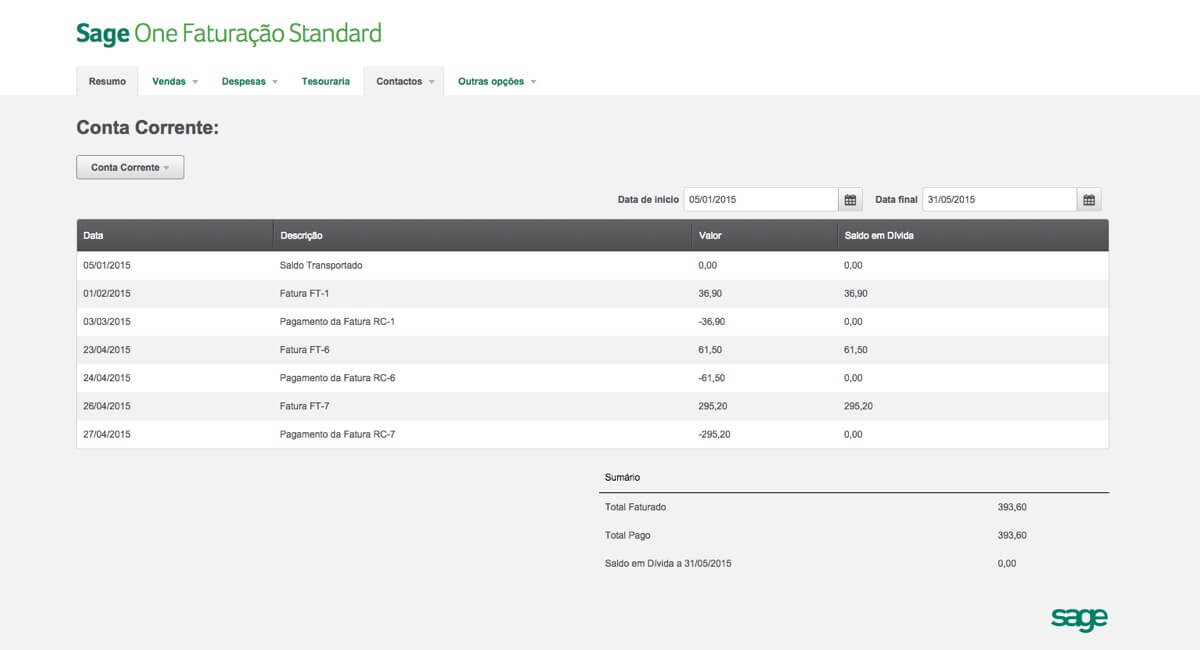The width and height of the screenshot is (1200, 650).
Task: Click the Descrição column header
Action: click(x=301, y=236)
